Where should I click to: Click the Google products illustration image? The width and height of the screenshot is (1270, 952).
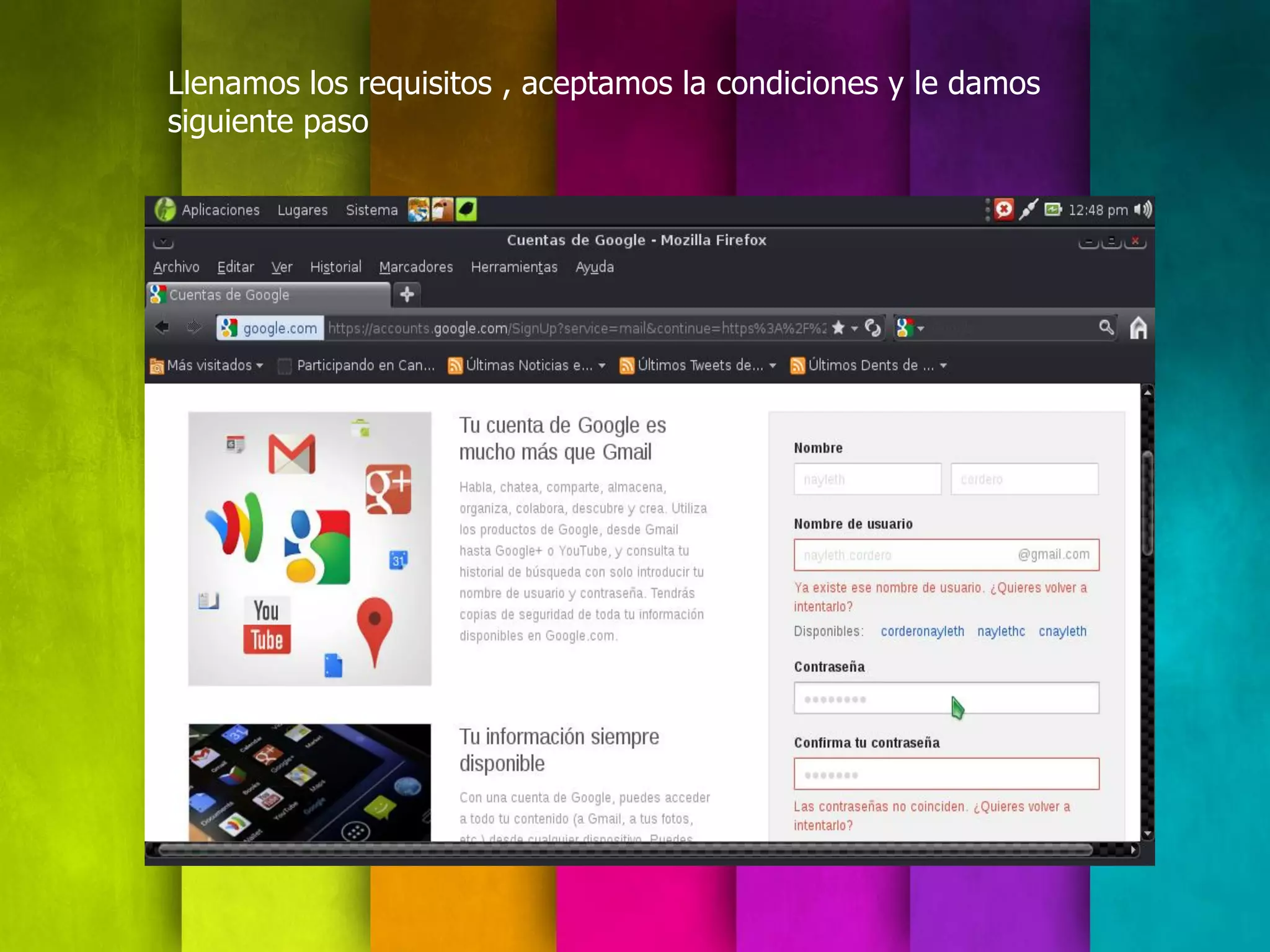[x=309, y=549]
